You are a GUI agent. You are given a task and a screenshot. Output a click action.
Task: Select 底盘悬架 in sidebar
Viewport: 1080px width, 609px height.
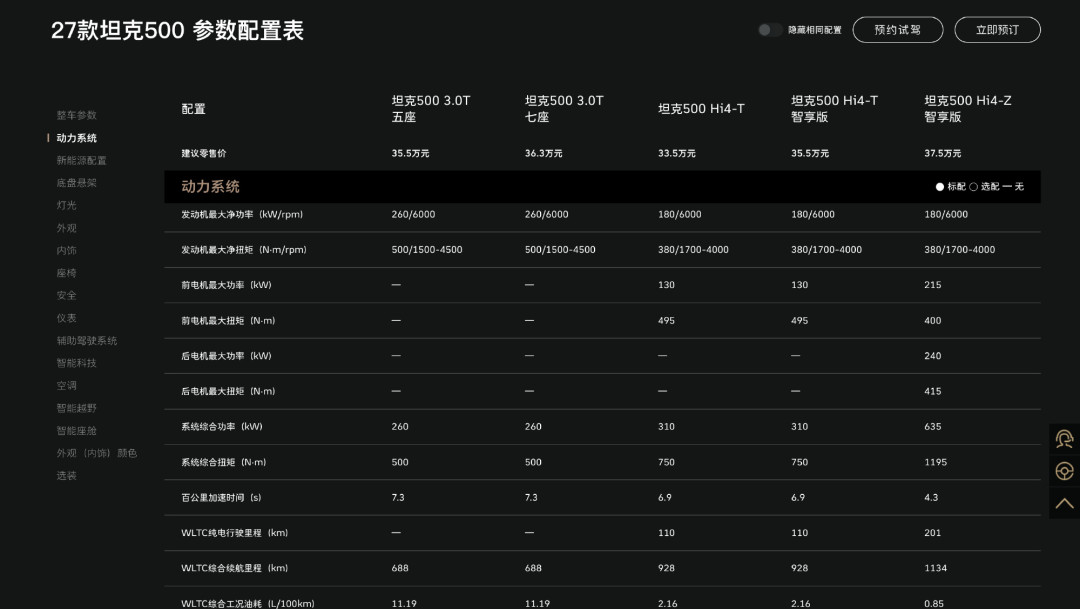(x=76, y=183)
